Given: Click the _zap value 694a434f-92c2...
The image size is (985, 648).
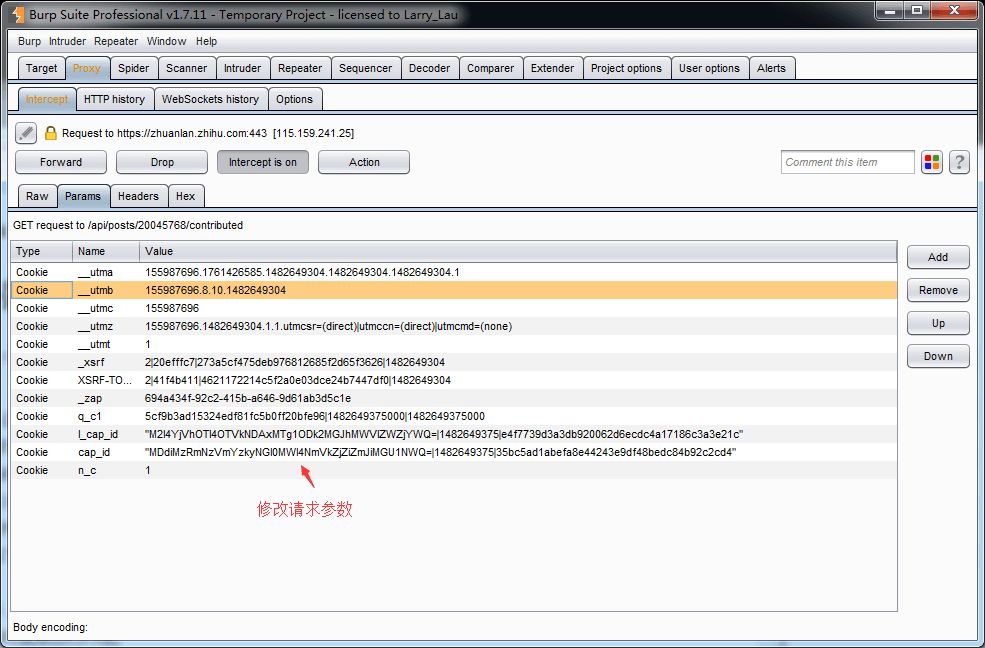Looking at the screenshot, I should point(248,398).
